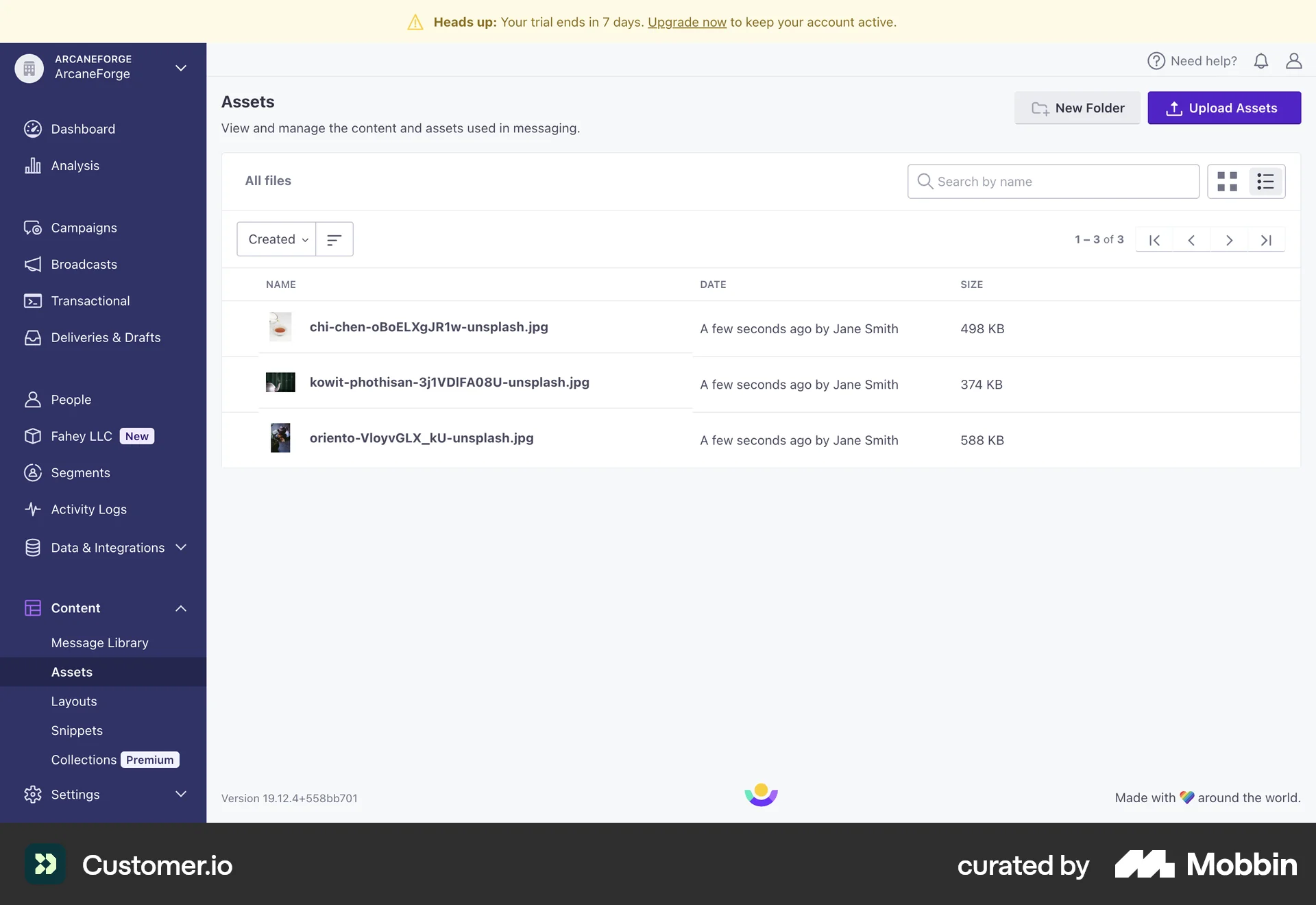
Task: Open the Transactional messaging section
Action: point(90,301)
